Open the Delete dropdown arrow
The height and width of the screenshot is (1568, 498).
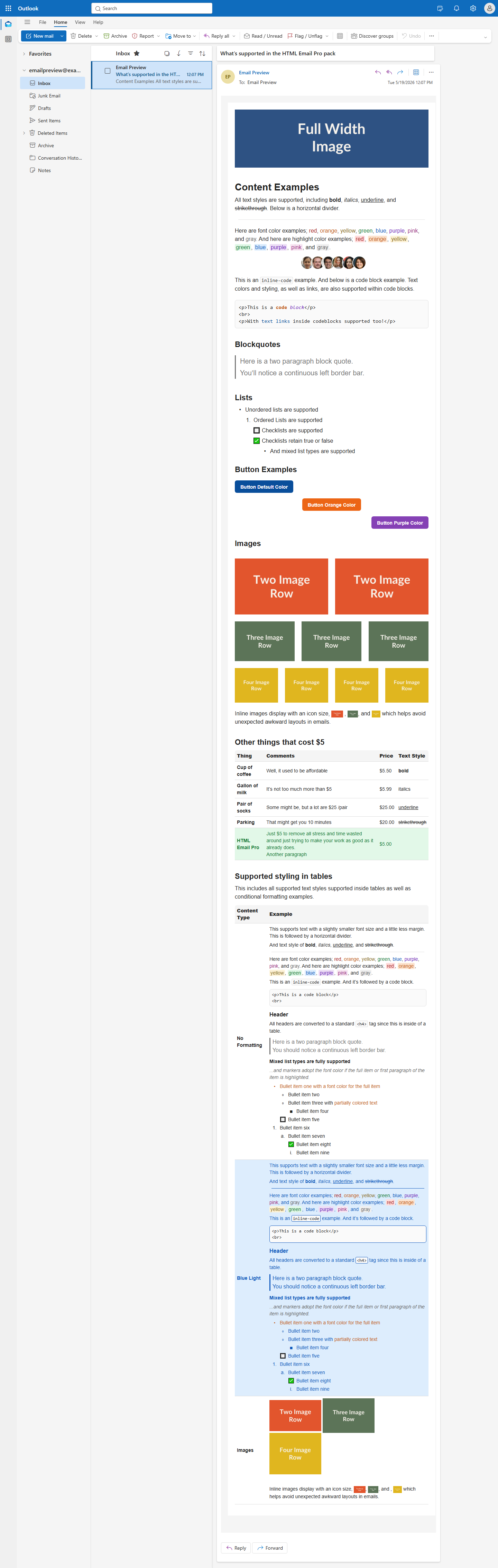point(97,36)
